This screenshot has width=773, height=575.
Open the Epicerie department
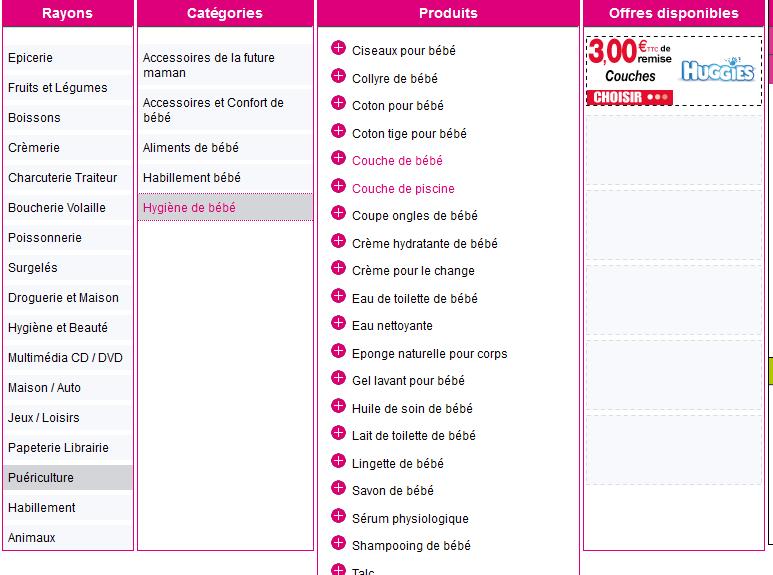click(30, 58)
